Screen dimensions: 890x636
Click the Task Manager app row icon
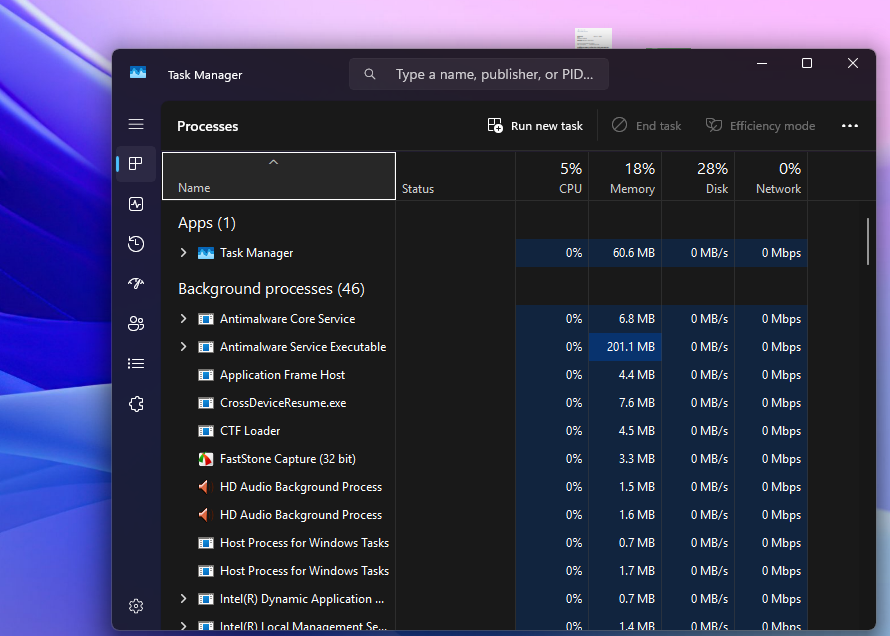[x=205, y=253]
